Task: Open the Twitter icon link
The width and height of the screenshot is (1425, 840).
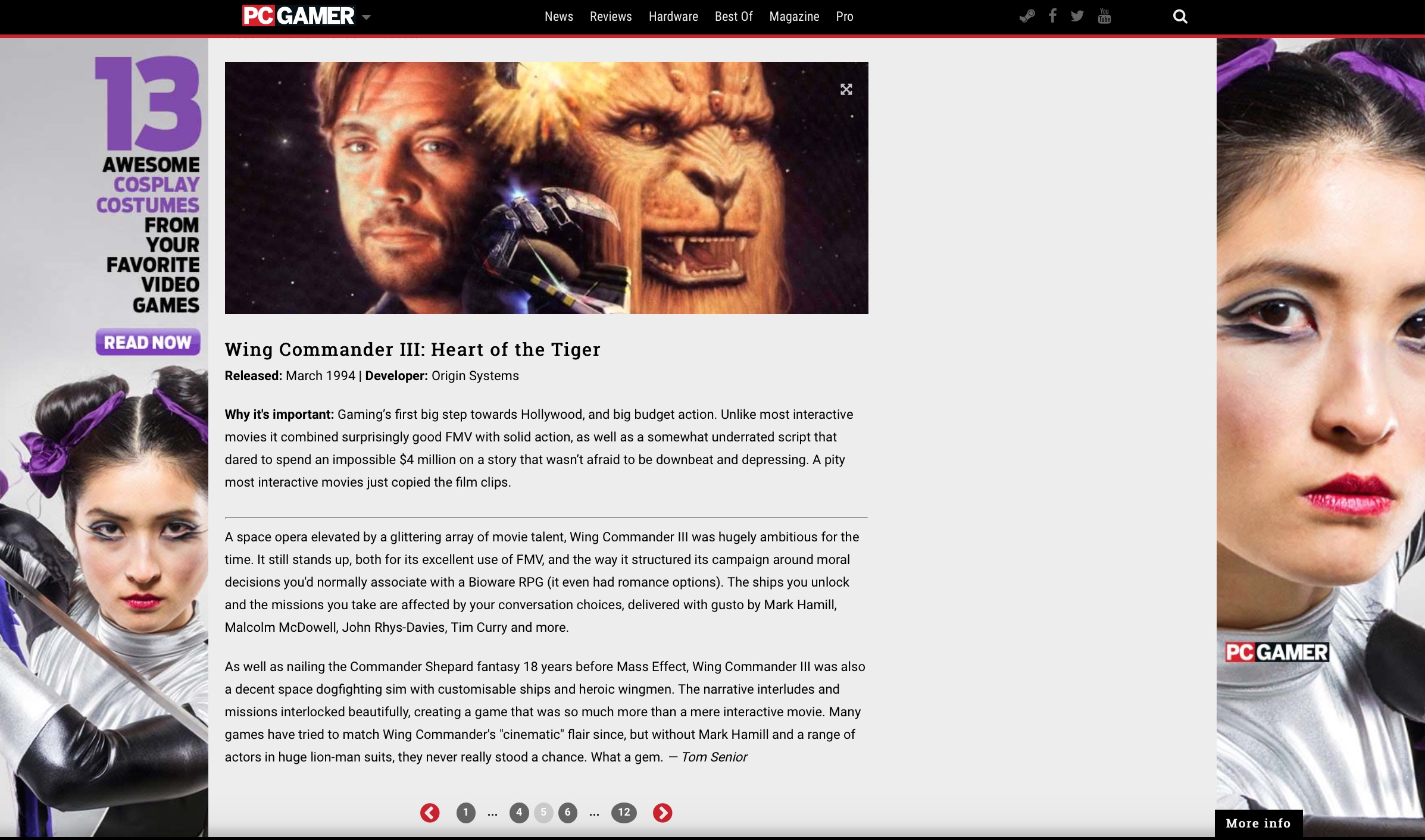Action: (1077, 16)
